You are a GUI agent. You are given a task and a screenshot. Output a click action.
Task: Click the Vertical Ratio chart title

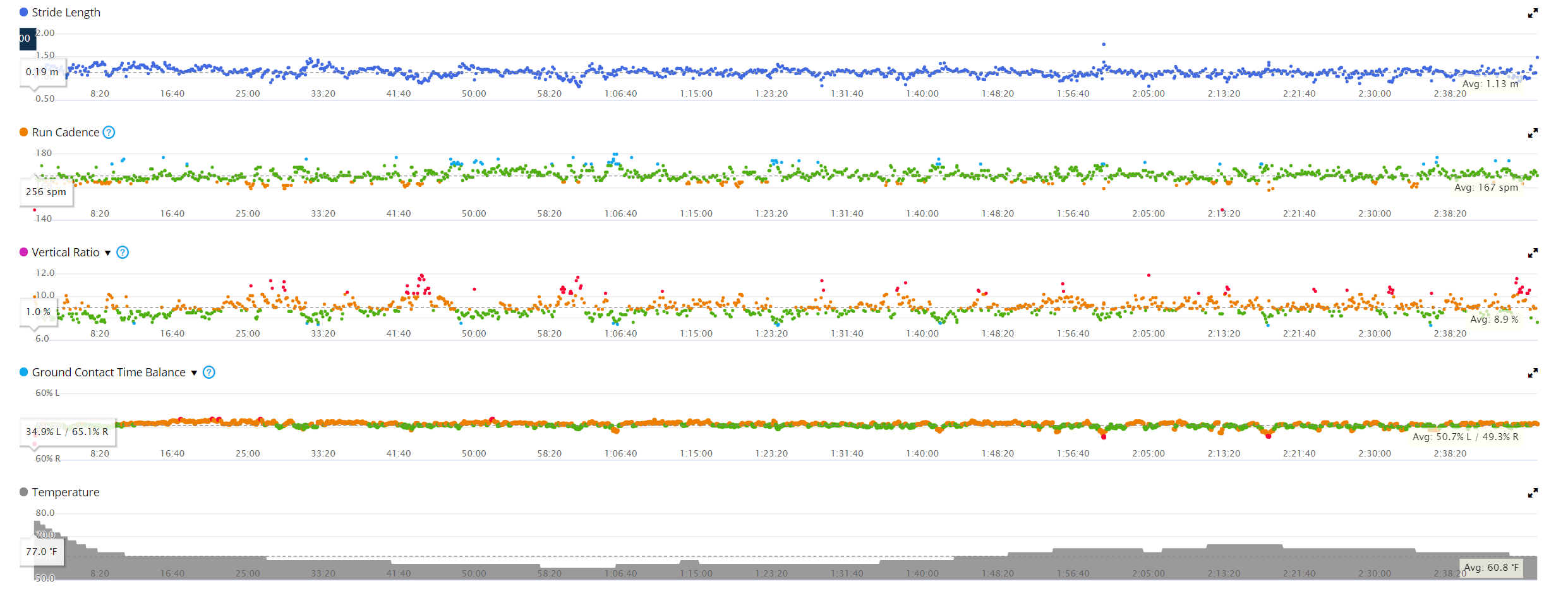coord(65,253)
